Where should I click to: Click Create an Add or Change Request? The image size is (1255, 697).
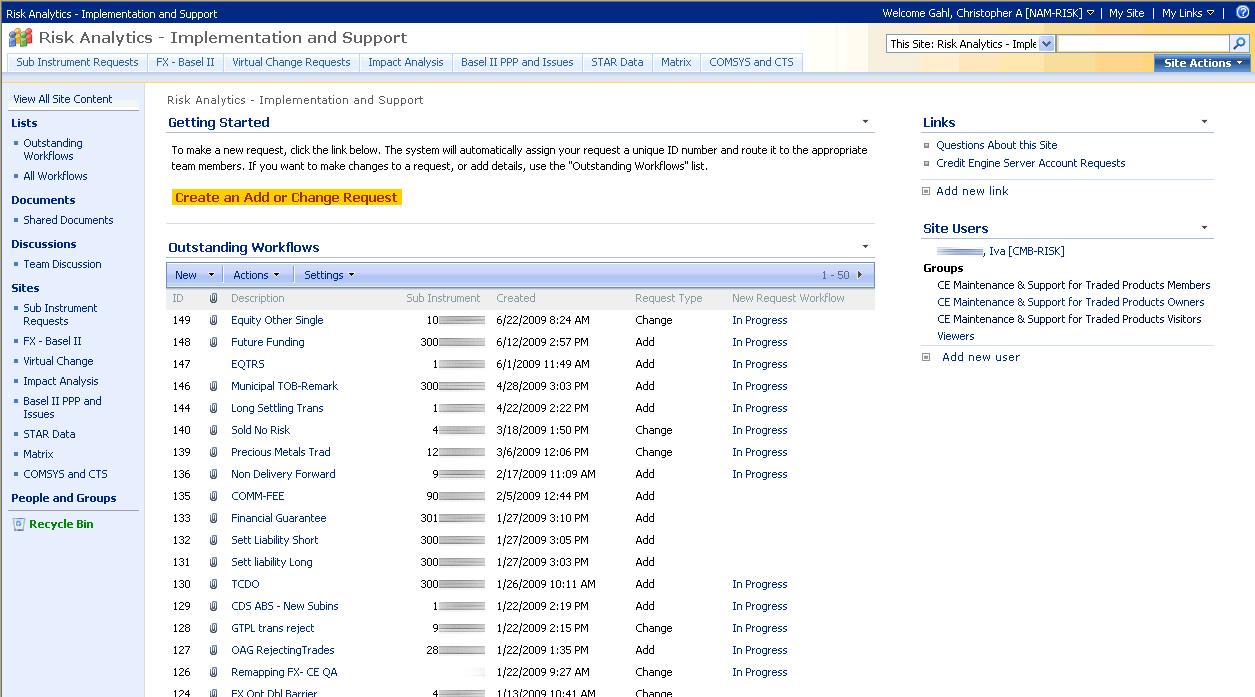[287, 198]
